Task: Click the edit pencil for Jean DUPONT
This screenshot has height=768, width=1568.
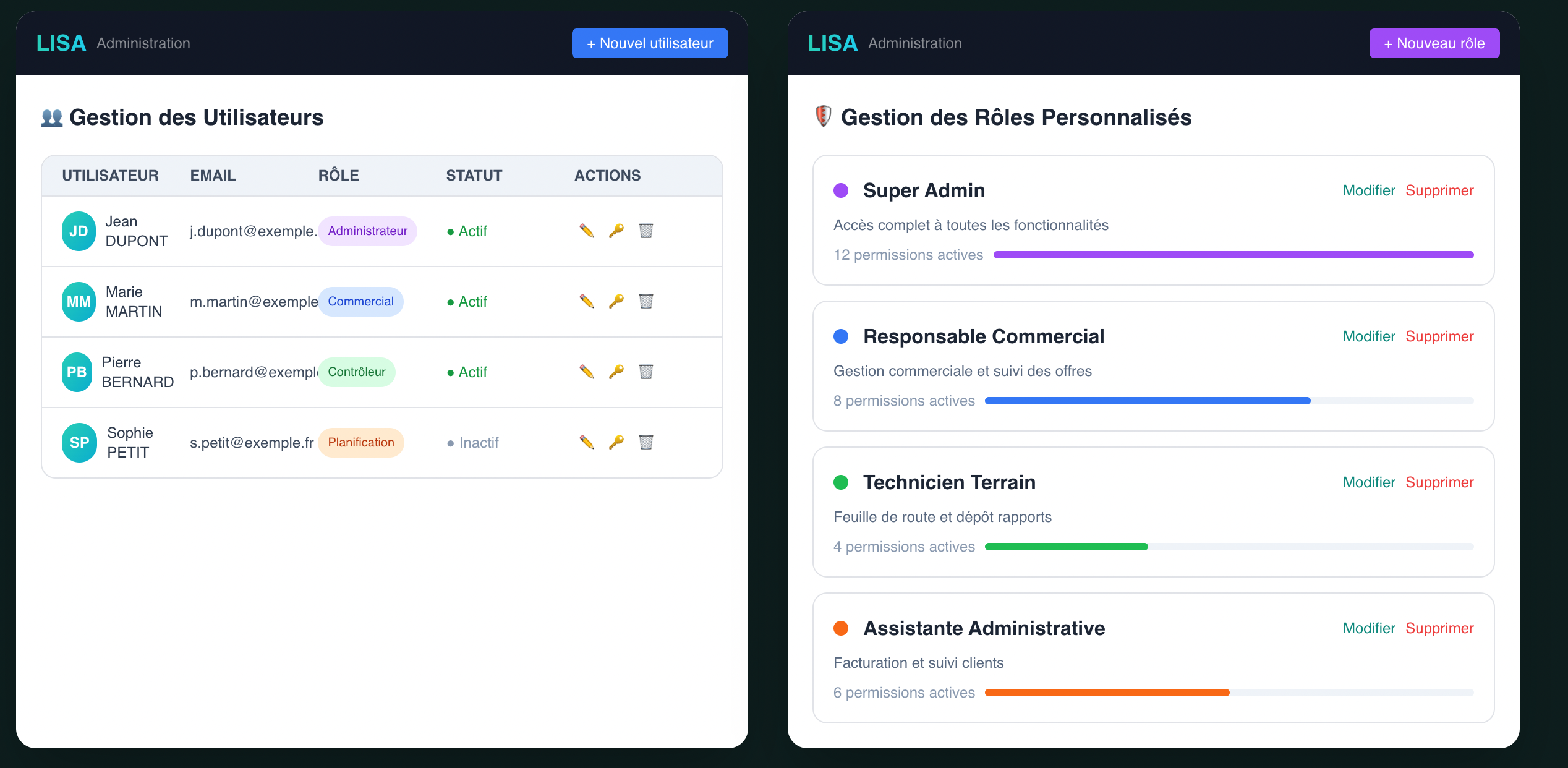Action: click(586, 231)
